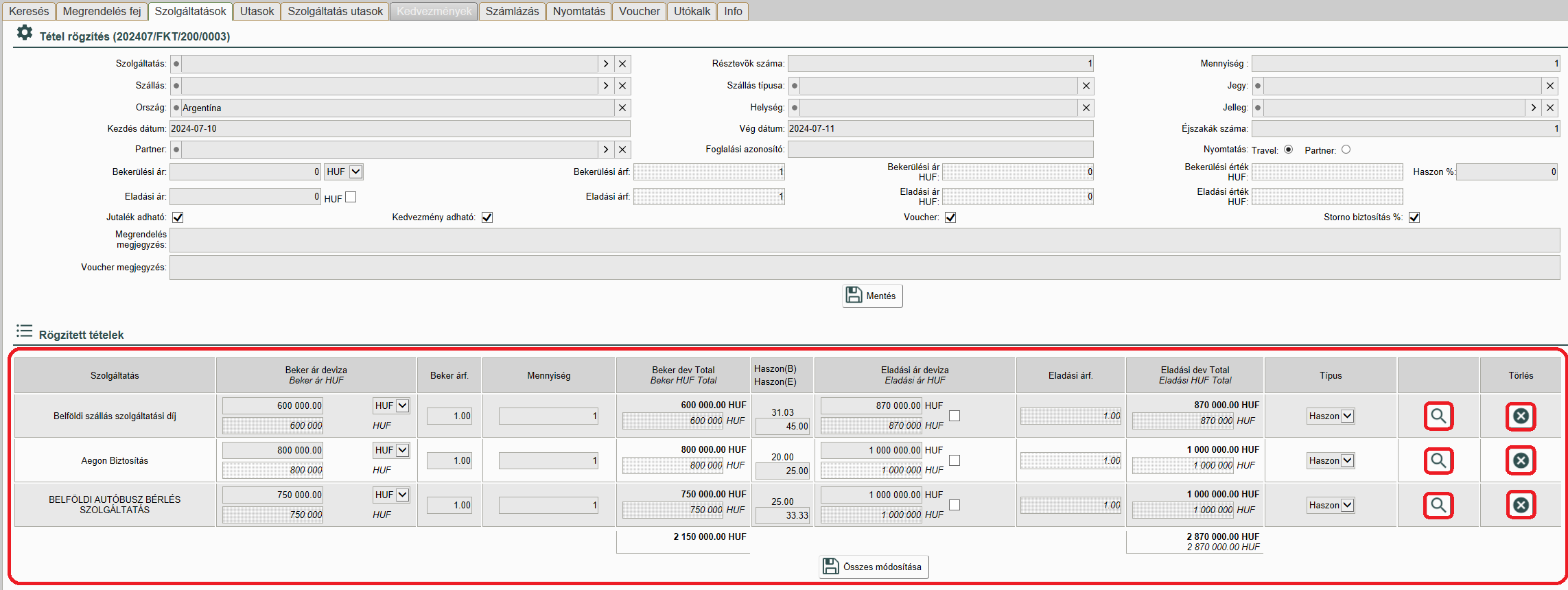Toggle the Jutalék adható checkbox
The image size is (1568, 590).
178,217
